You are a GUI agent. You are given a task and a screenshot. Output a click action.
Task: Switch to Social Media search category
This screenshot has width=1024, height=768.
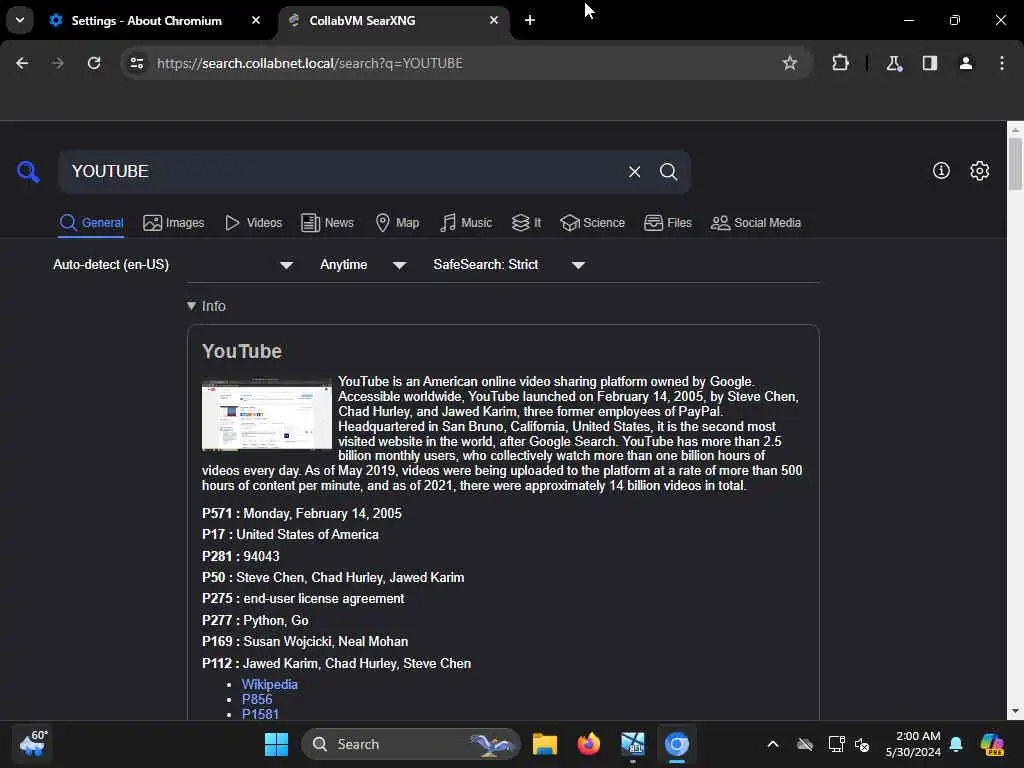pos(756,223)
